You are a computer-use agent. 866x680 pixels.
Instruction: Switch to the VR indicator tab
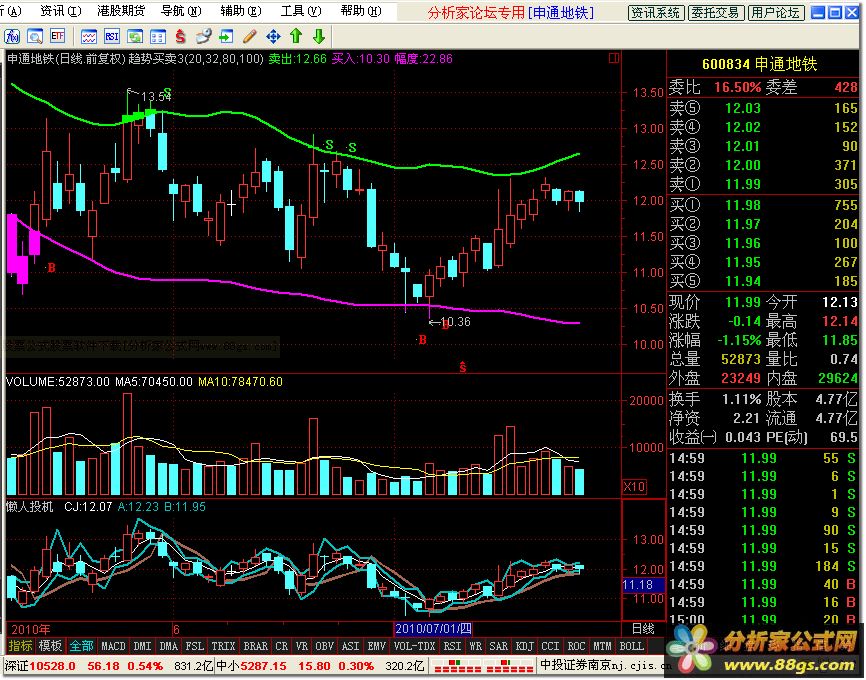click(x=302, y=646)
